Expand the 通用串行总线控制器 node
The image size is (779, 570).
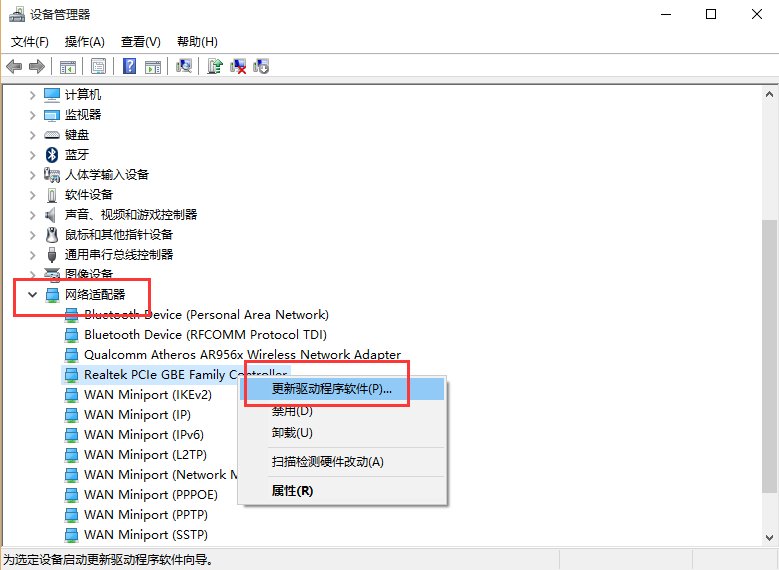[x=32, y=254]
